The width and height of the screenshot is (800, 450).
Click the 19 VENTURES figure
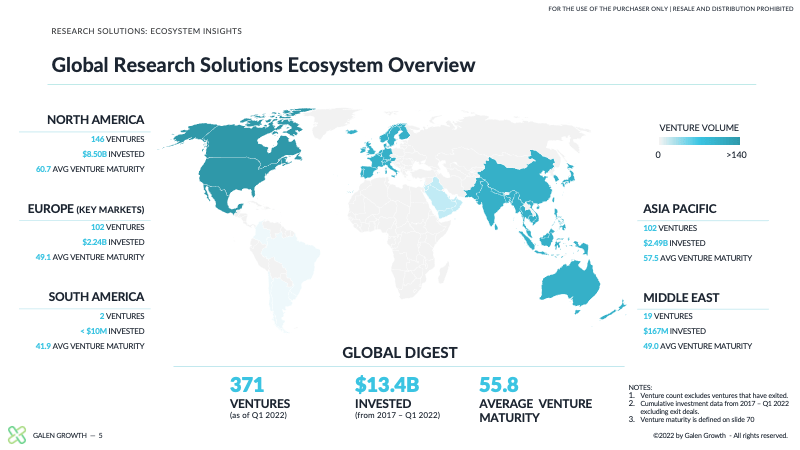click(x=668, y=316)
